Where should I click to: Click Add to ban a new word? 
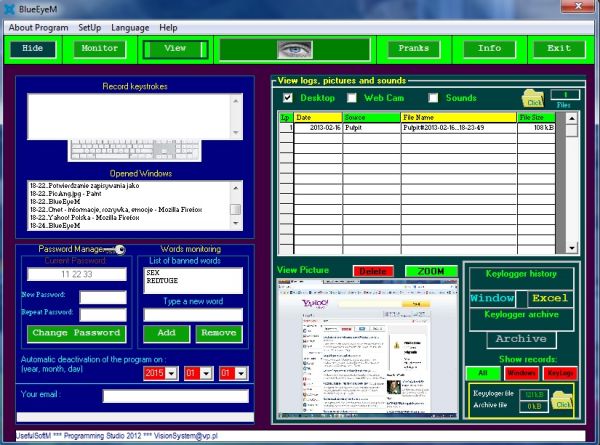pyautogui.click(x=166, y=334)
